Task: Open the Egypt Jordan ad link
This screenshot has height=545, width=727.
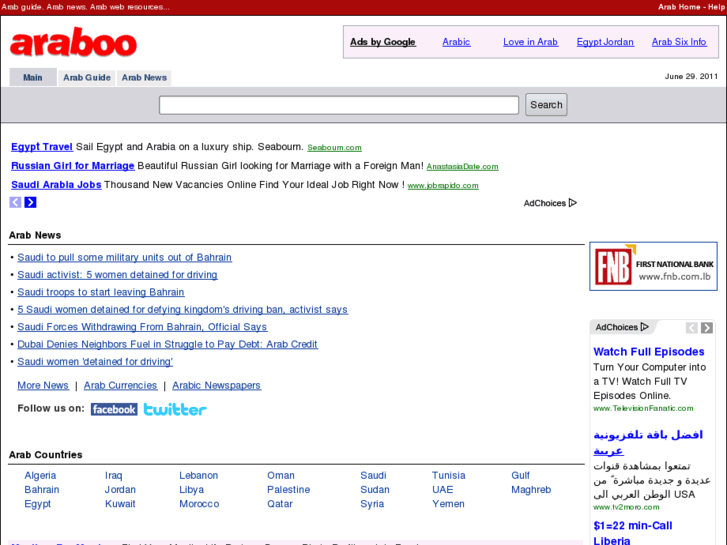Action: pyautogui.click(x=605, y=42)
